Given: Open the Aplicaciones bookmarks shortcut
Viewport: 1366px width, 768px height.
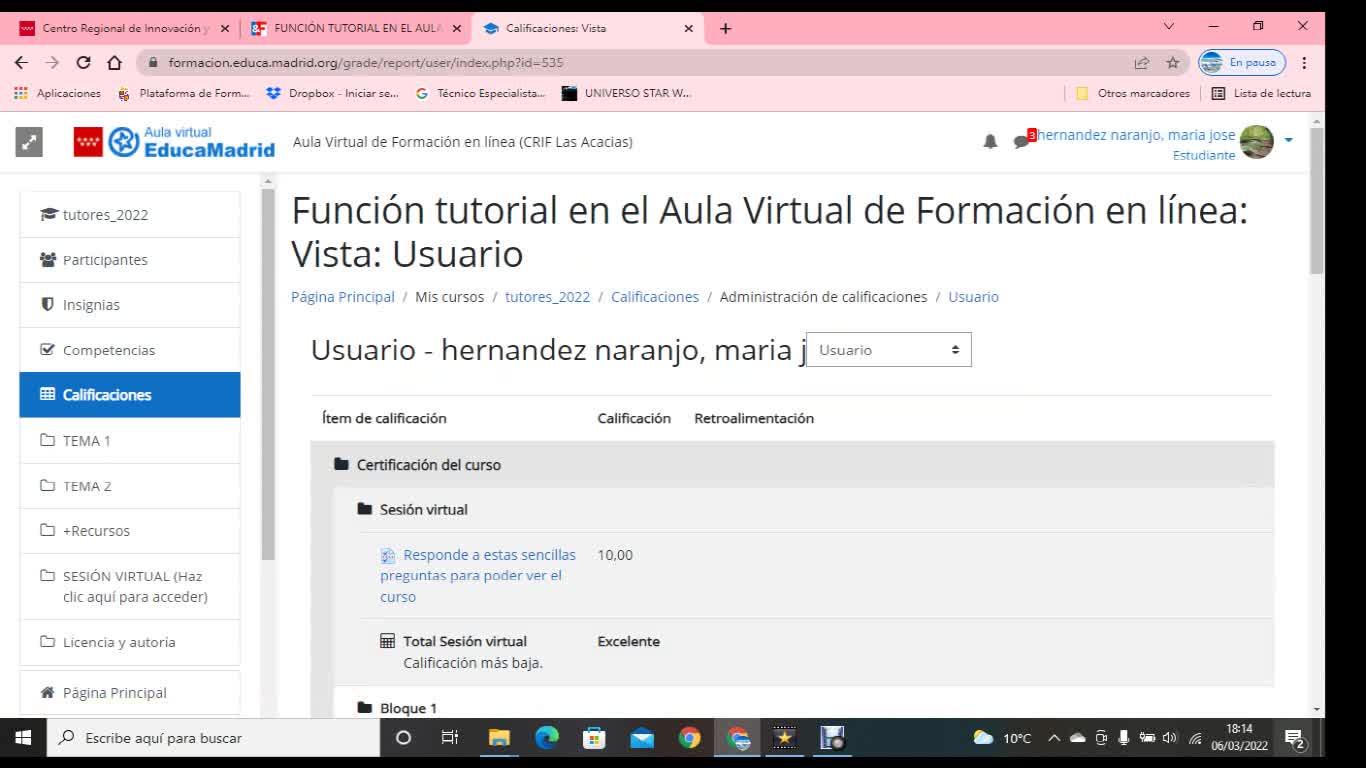Looking at the screenshot, I should pyautogui.click(x=58, y=93).
